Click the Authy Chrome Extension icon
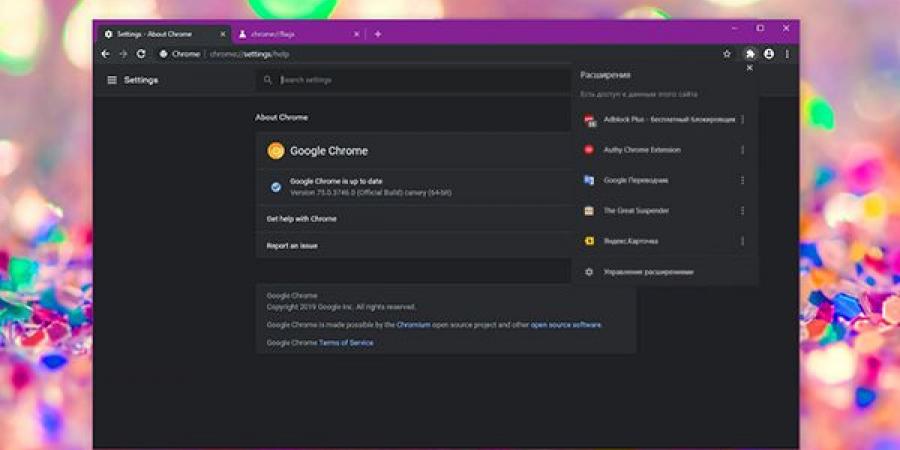900x450 pixels. tap(589, 150)
